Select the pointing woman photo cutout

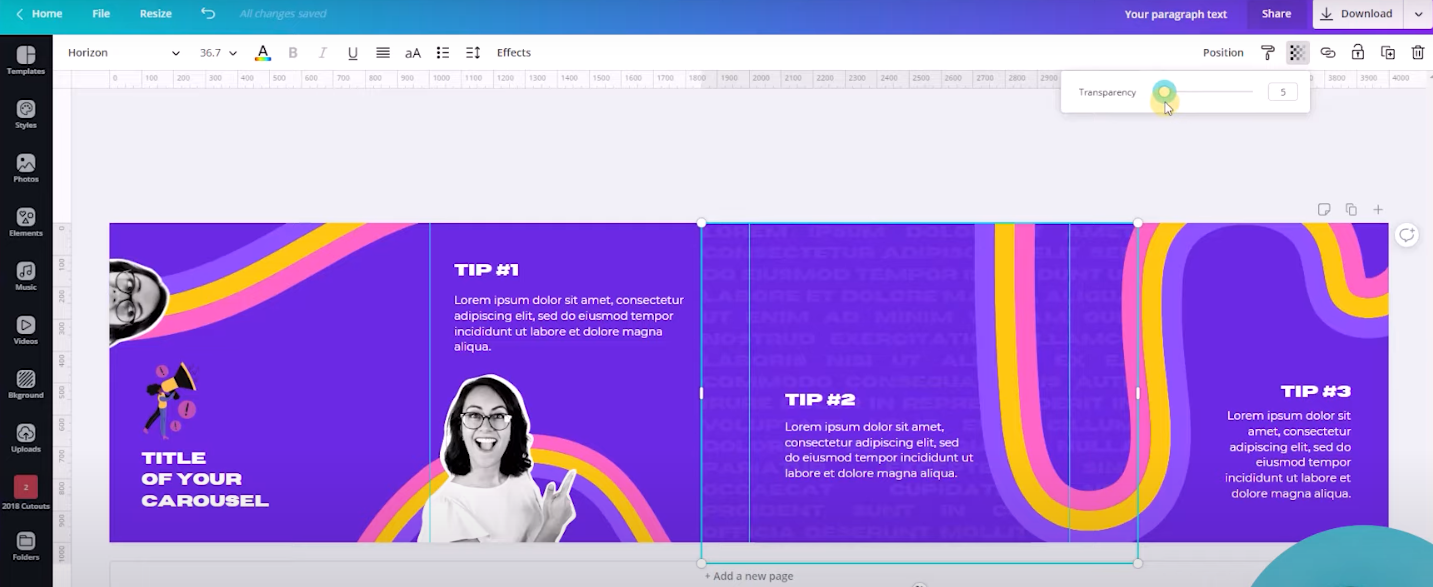(497, 458)
